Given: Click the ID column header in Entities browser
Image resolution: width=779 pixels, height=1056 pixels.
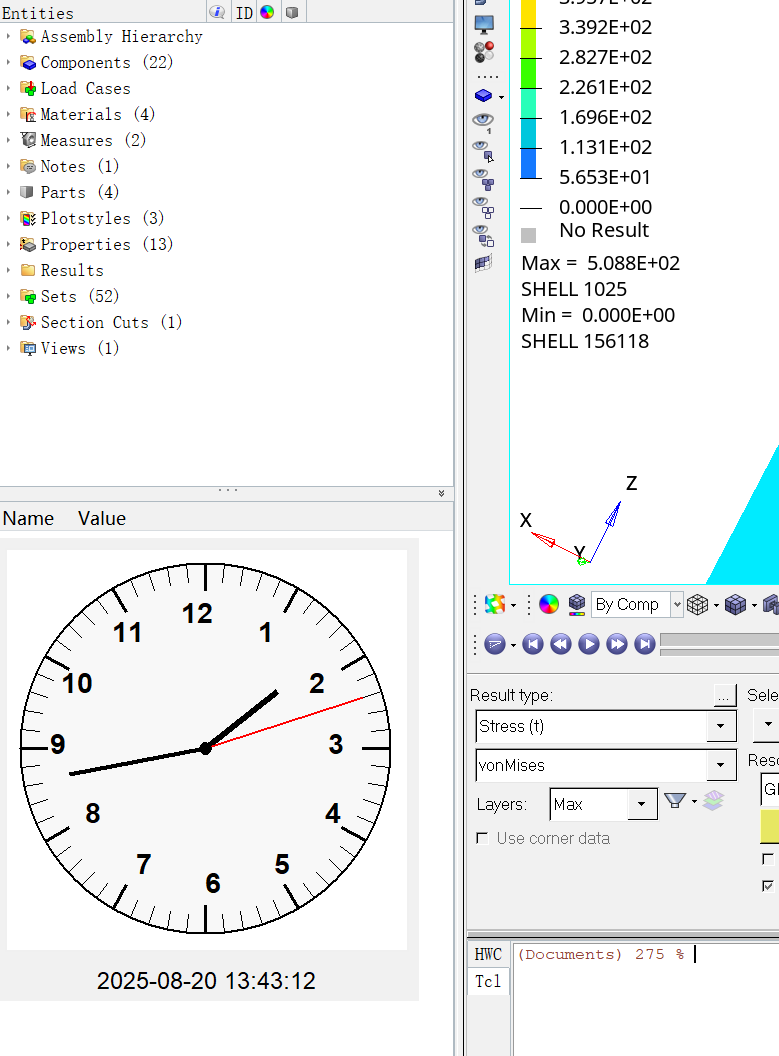Looking at the screenshot, I should (x=244, y=13).
